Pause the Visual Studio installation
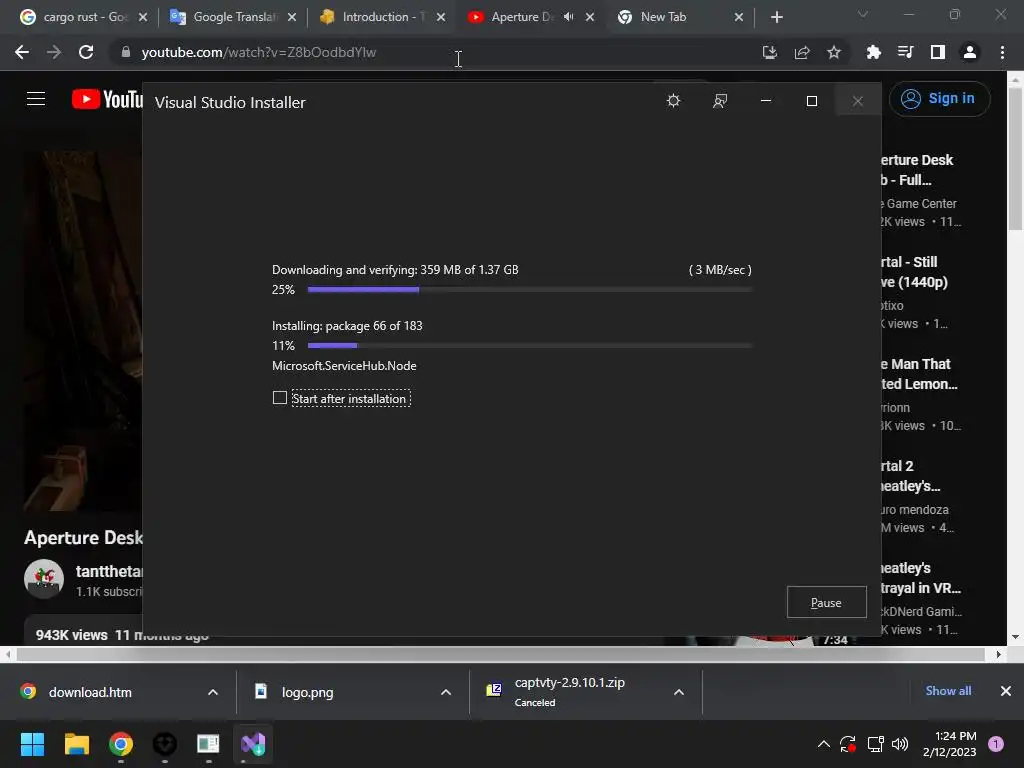 [826, 602]
